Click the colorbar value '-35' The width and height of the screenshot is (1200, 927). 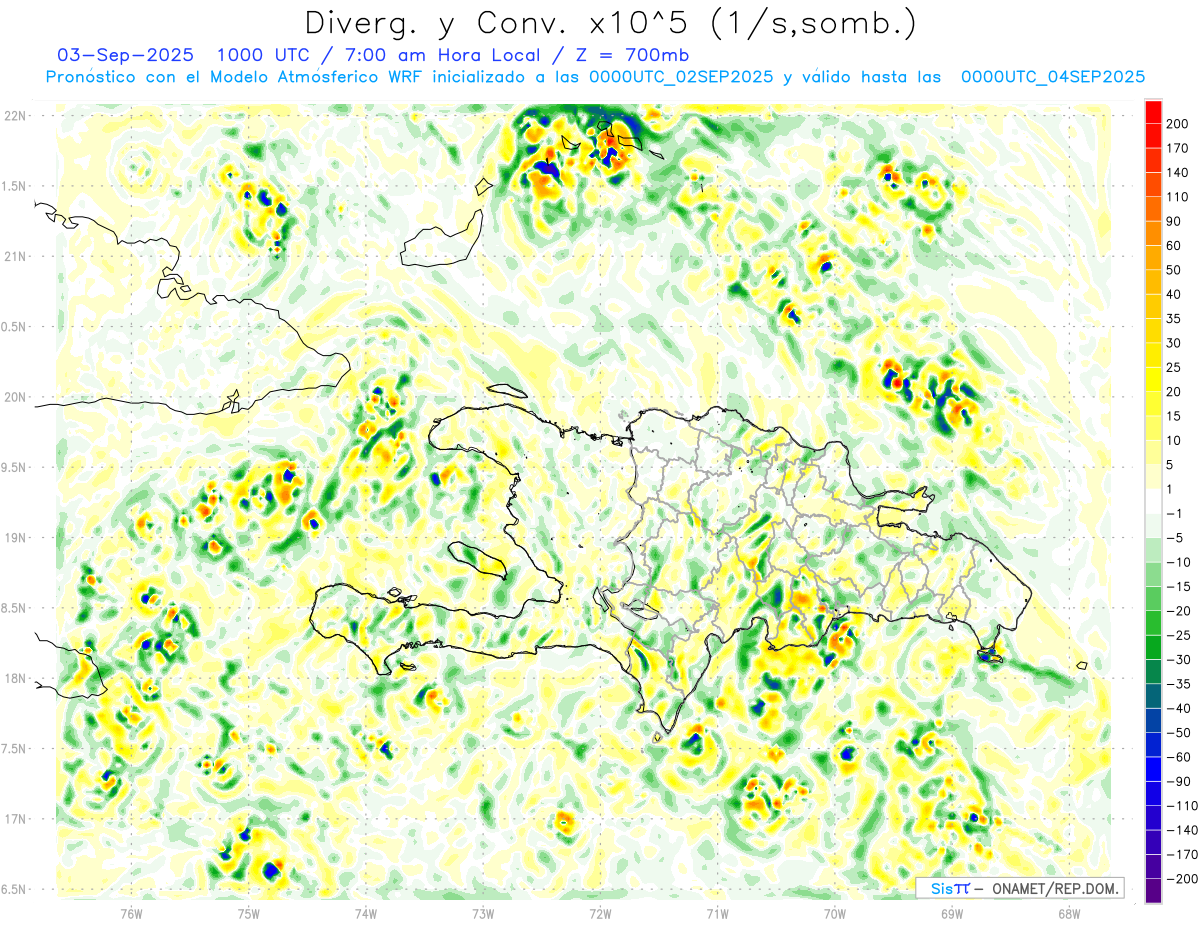(1178, 684)
